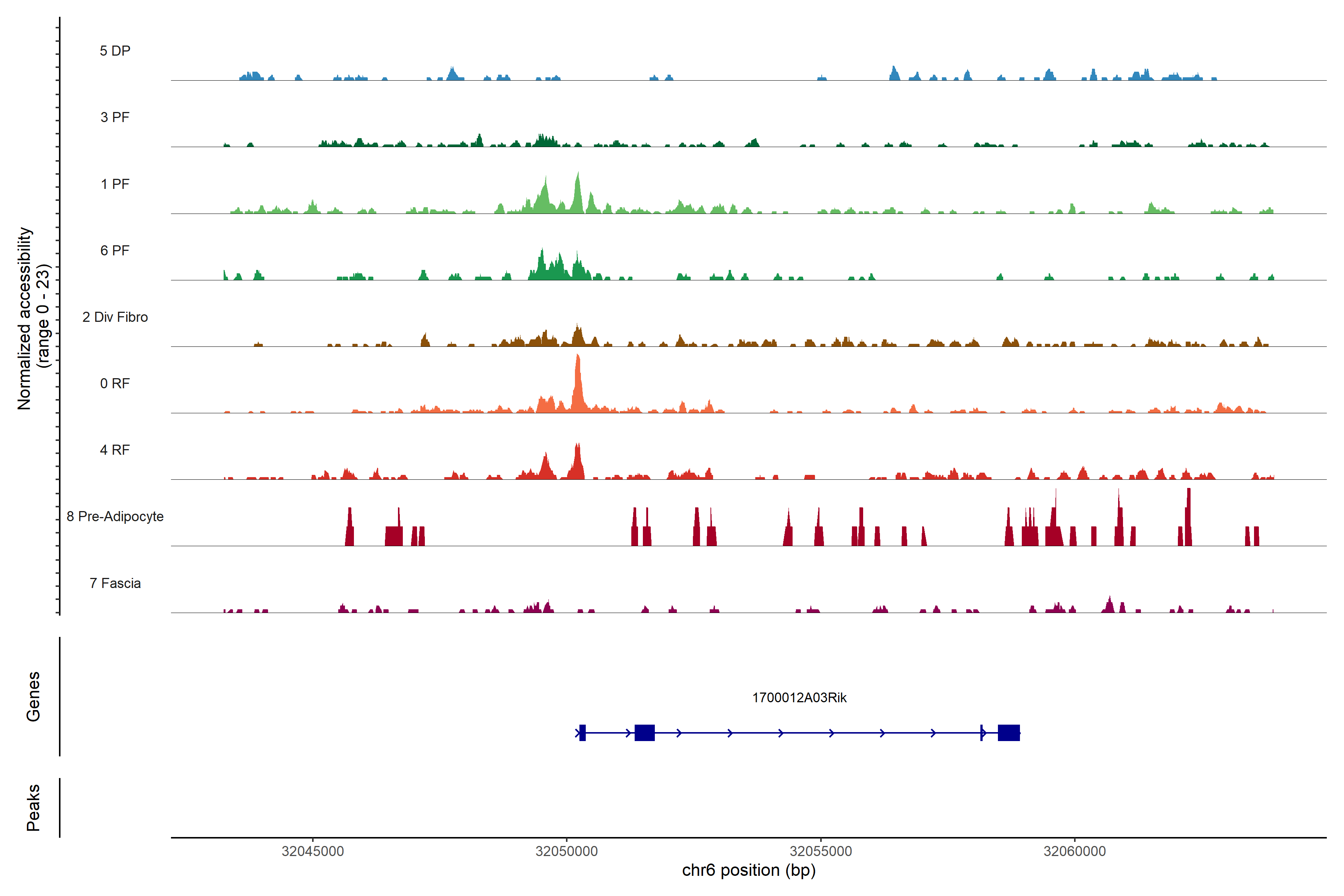Click the 32050000 axis tick label
This screenshot has width=1344, height=896.
pos(566,851)
